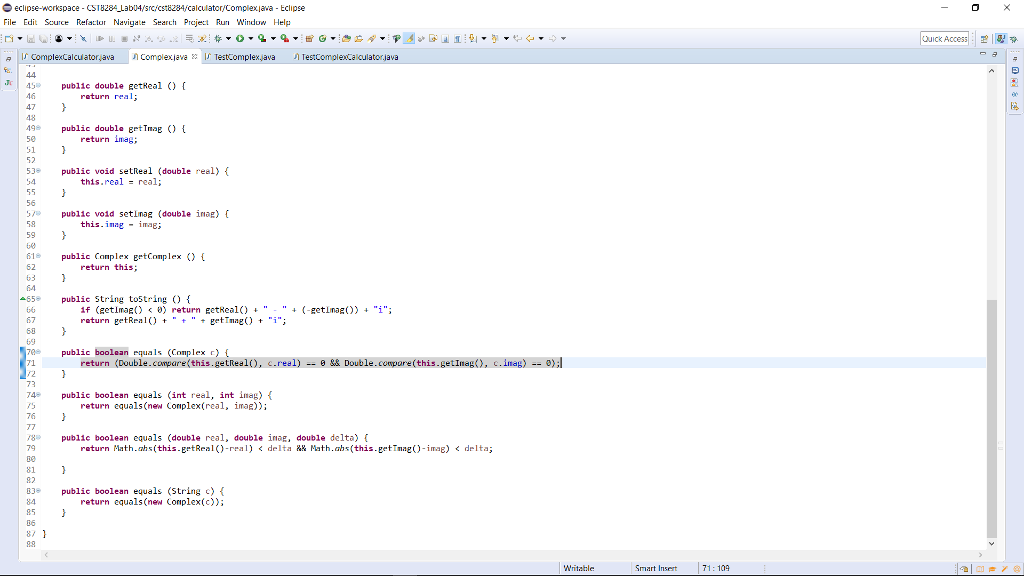The width and height of the screenshot is (1024, 576).
Task: Open the Forward history dropdown arrow
Action: pyautogui.click(x=563, y=39)
